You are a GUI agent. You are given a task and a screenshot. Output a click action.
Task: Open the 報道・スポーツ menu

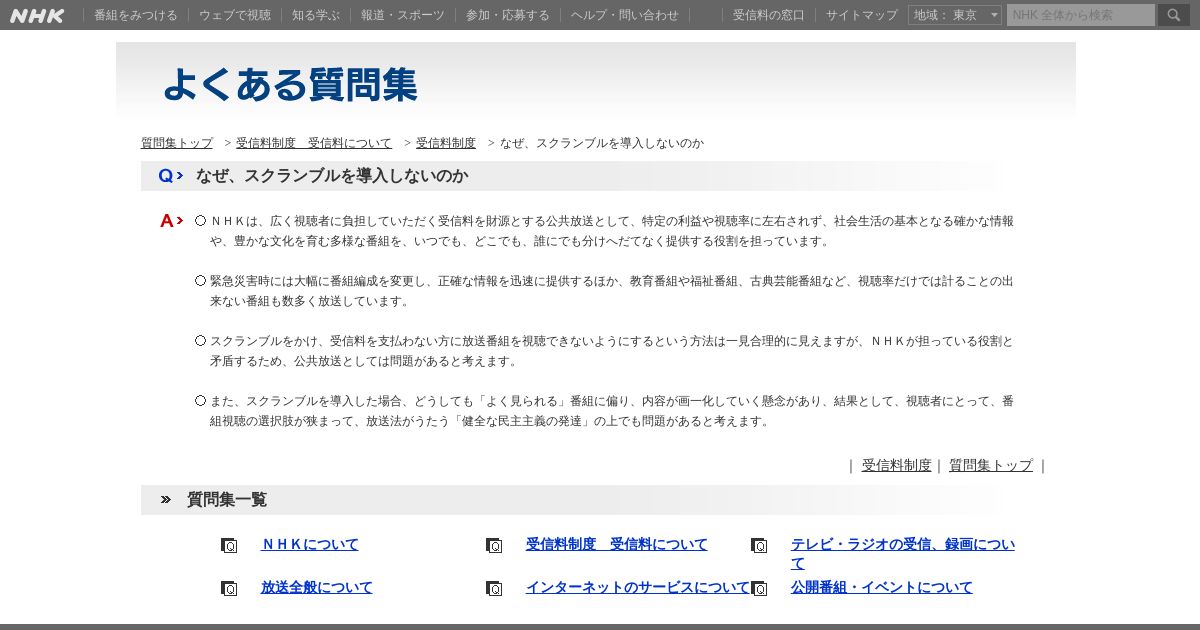click(403, 15)
